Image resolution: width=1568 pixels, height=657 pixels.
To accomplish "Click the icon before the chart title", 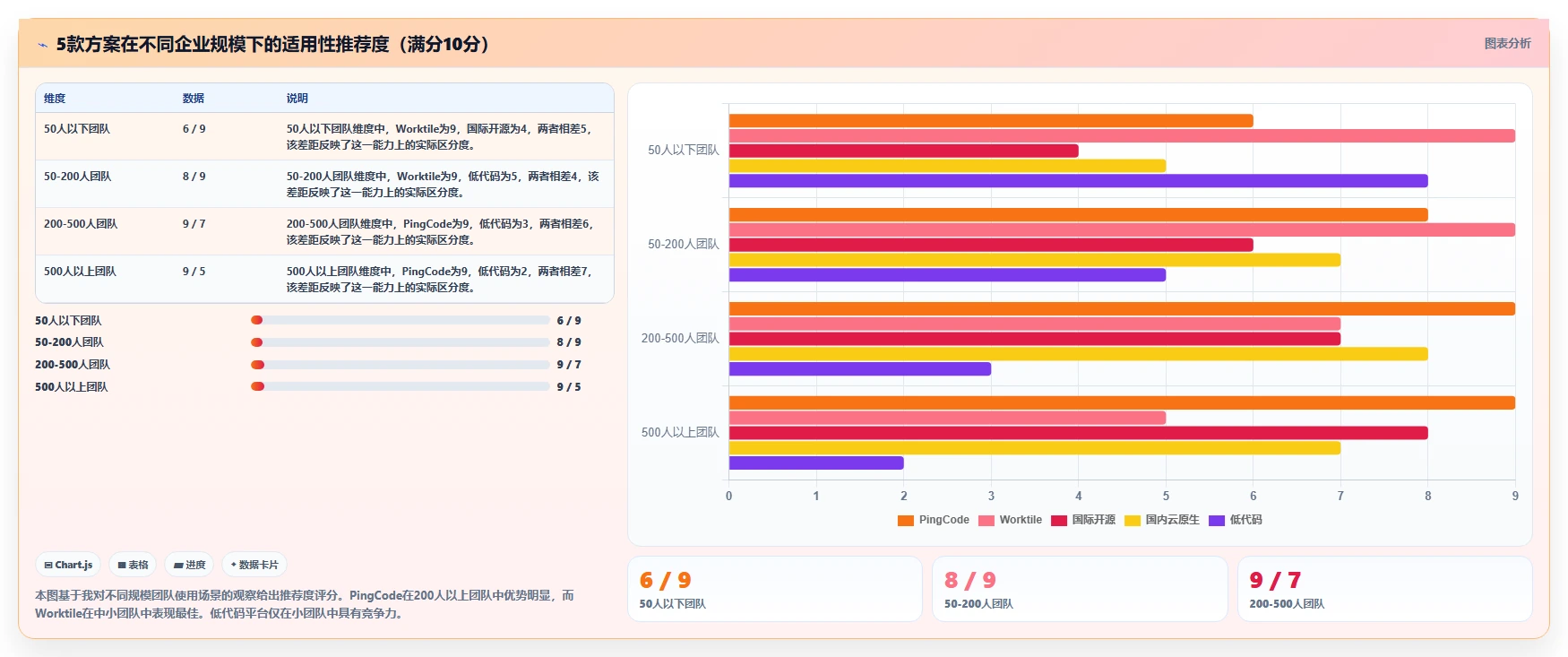I will click(42, 45).
